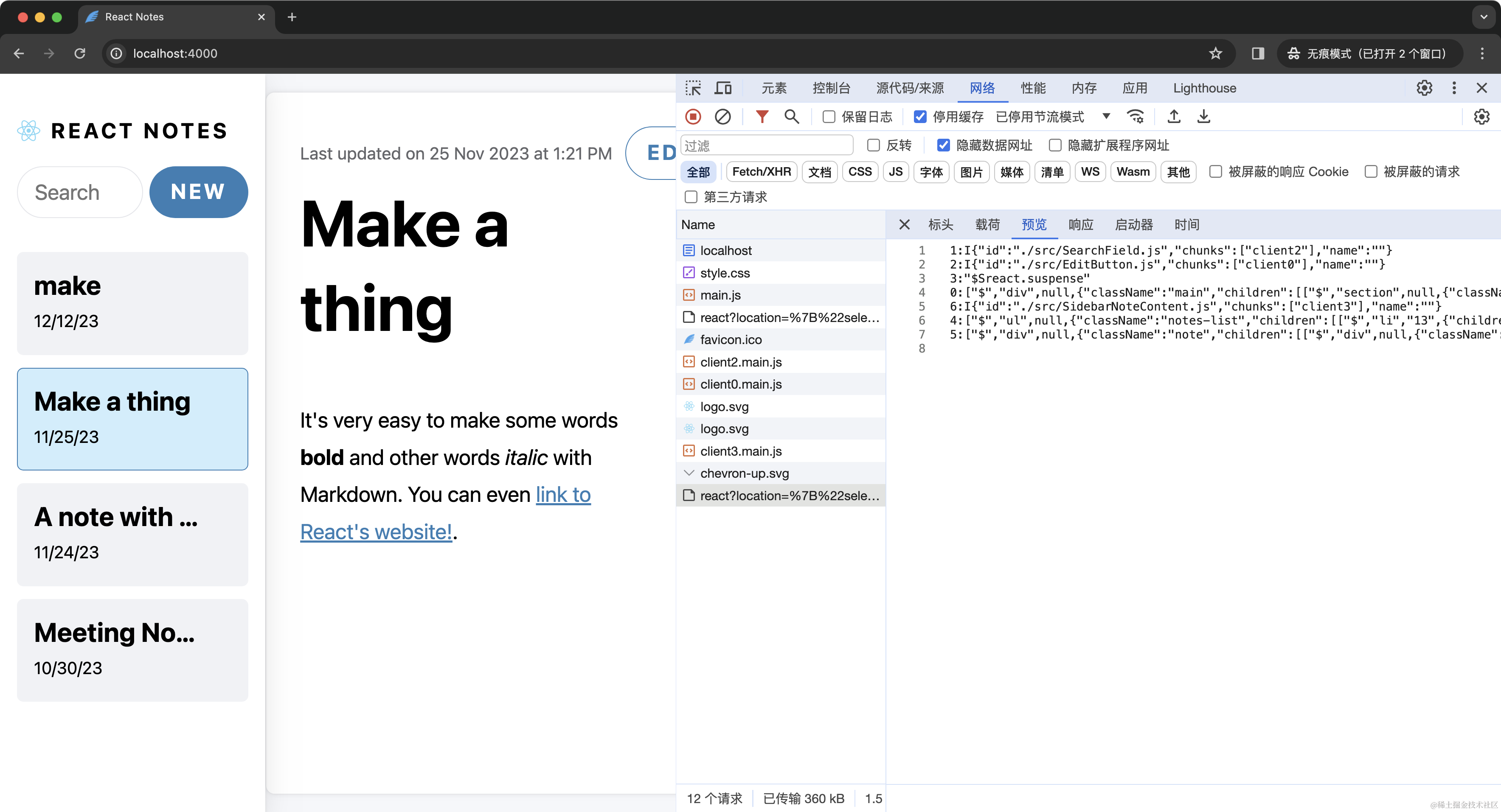
Task: Uncheck the 停用缓存 checkbox
Action: click(920, 117)
